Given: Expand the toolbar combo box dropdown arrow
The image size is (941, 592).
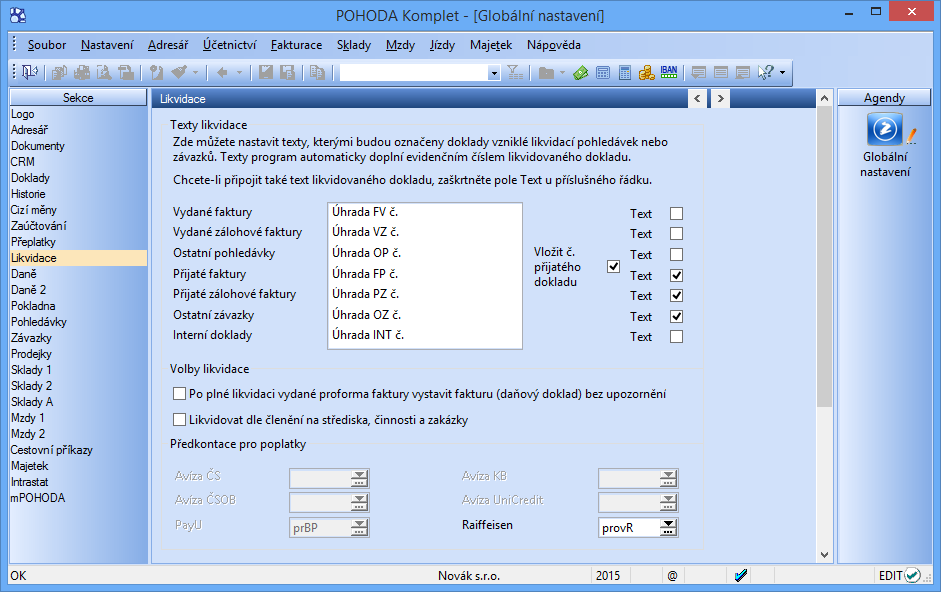Looking at the screenshot, I should click(x=494, y=73).
